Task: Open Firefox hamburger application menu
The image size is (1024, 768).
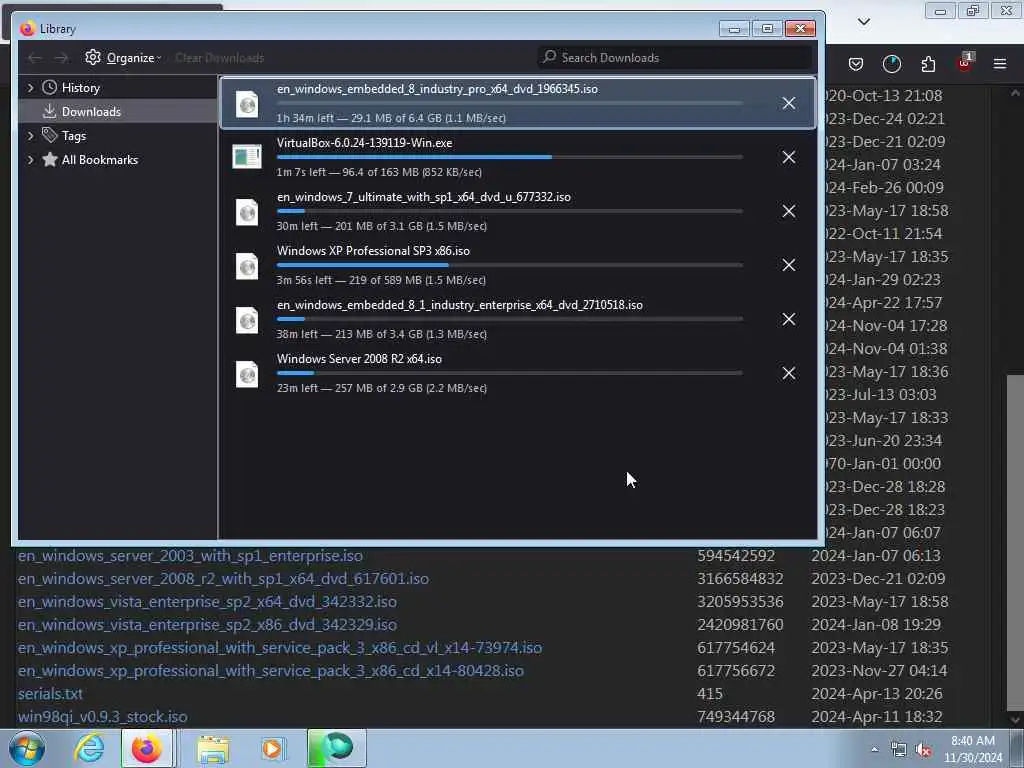Action: (x=1000, y=64)
